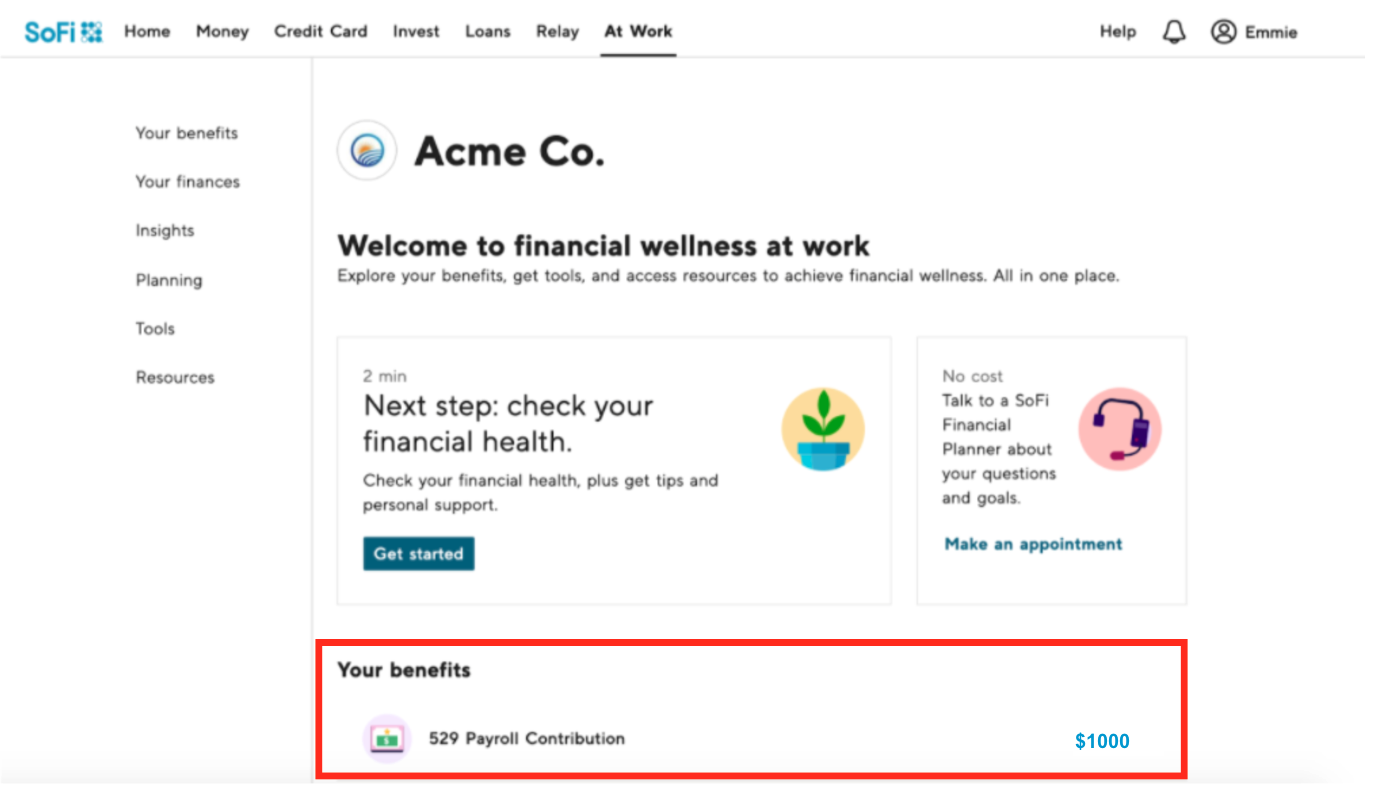1376x802 pixels.
Task: Select the Invest tab
Action: pos(416,31)
